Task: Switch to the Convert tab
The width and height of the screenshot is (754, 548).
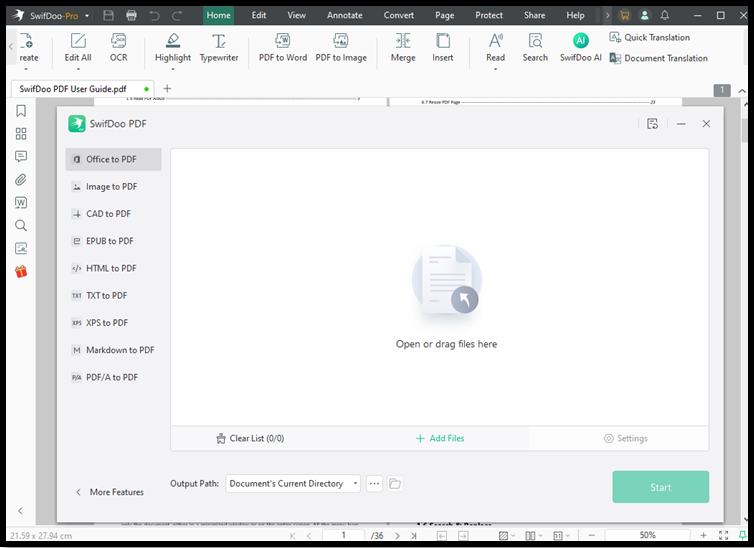Action: pos(399,15)
